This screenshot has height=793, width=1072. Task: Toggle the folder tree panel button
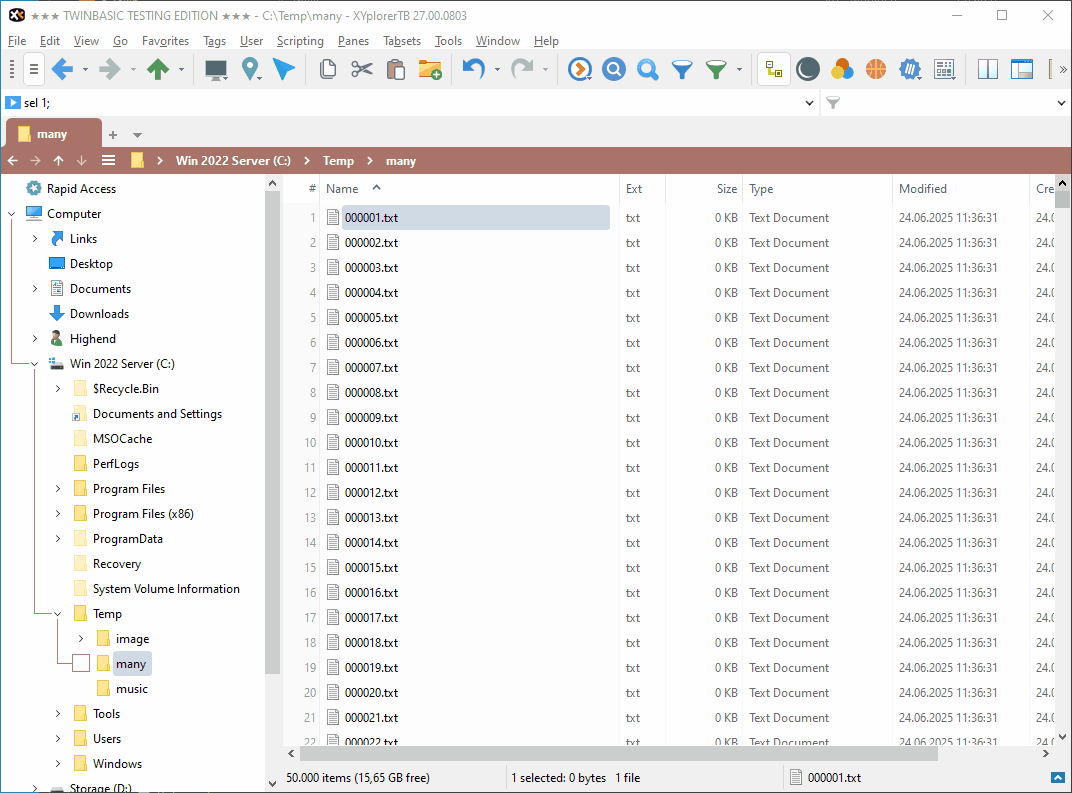(x=772, y=69)
